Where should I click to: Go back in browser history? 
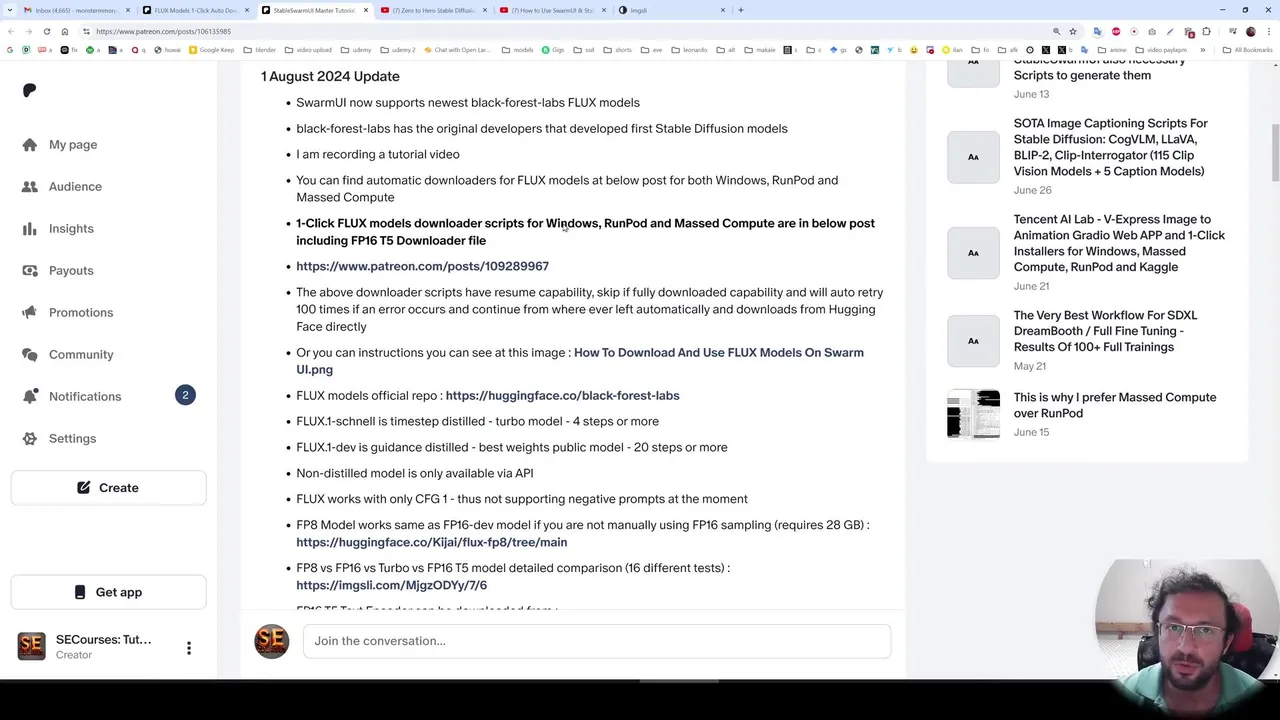11,31
